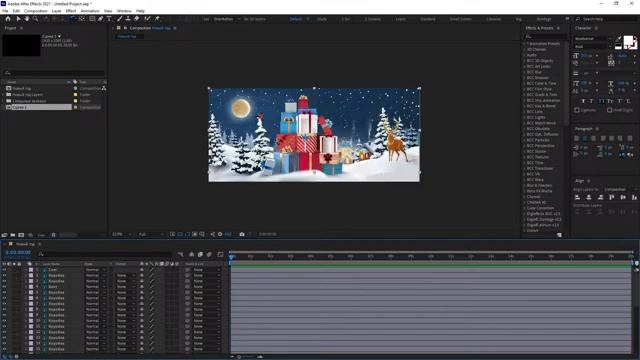Align layers to right edge
This screenshot has width=640, height=360.
[600, 198]
